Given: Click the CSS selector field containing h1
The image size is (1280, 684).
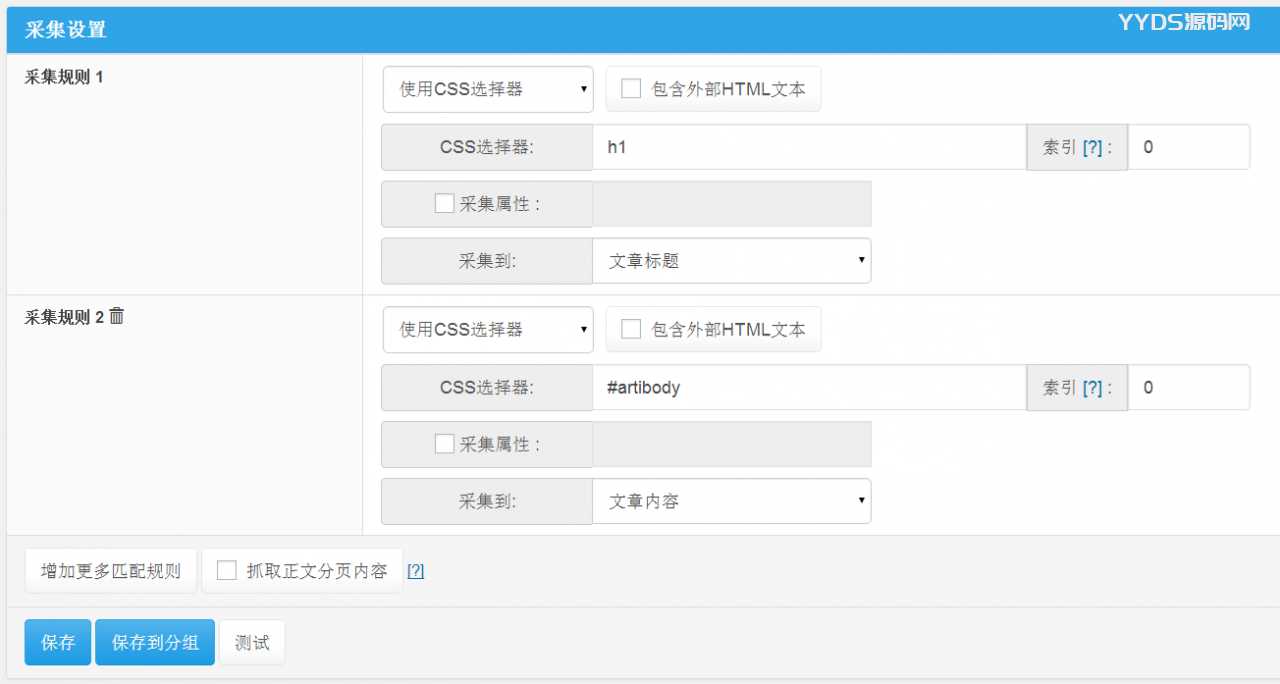Looking at the screenshot, I should (x=808, y=147).
